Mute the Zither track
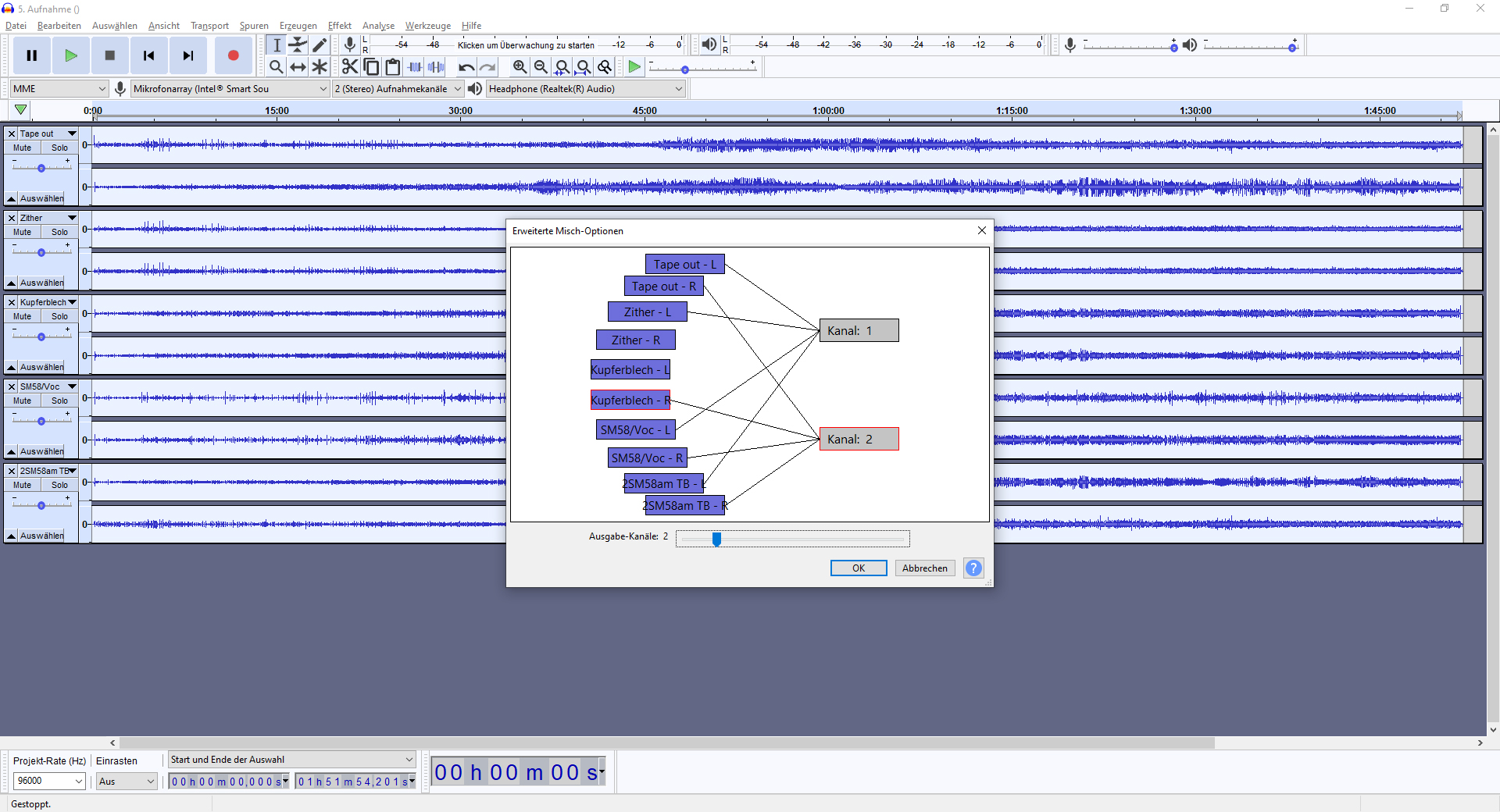Screen dimensions: 1500x812 pos(23,232)
